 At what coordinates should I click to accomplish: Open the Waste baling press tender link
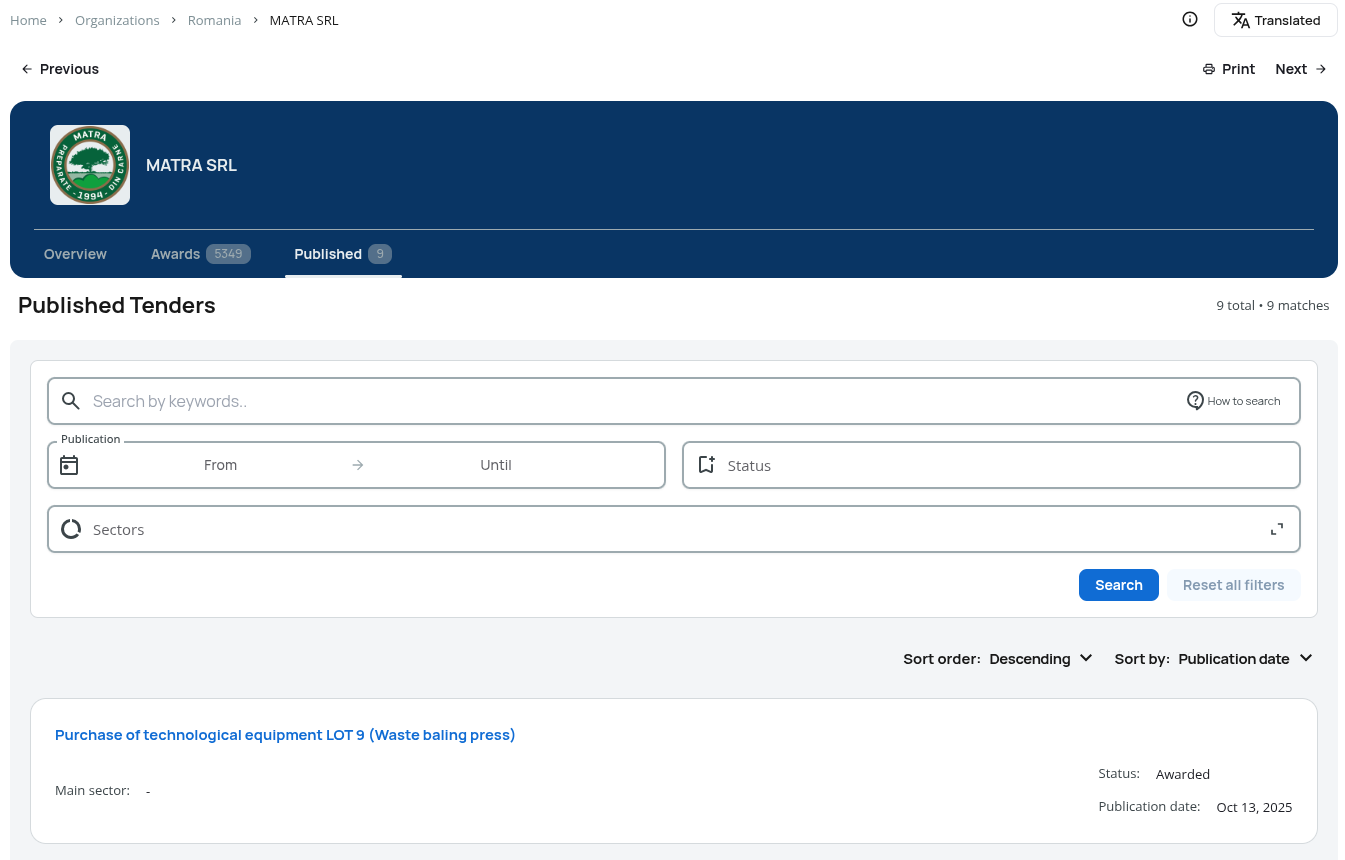pyautogui.click(x=285, y=735)
